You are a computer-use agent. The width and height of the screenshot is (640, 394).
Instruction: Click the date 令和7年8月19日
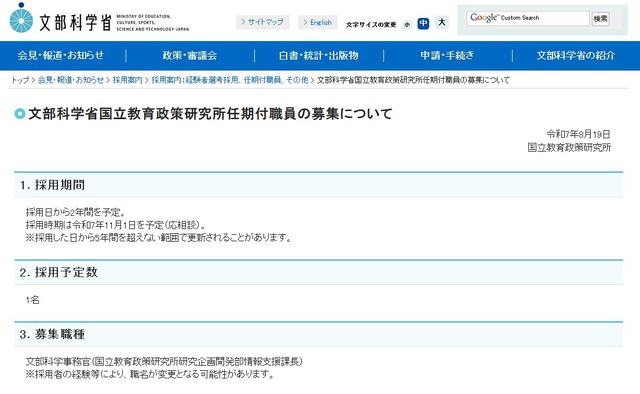578,134
